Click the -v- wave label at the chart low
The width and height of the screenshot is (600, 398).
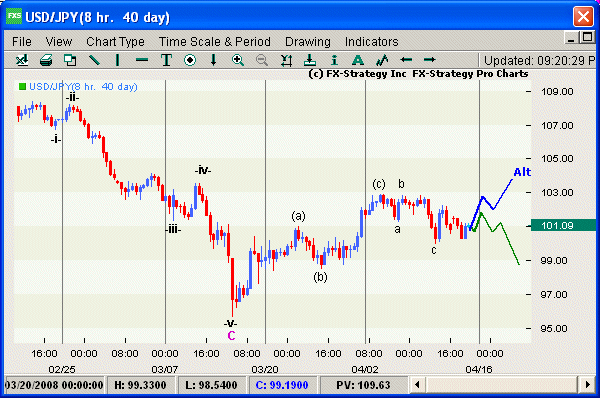(230, 323)
